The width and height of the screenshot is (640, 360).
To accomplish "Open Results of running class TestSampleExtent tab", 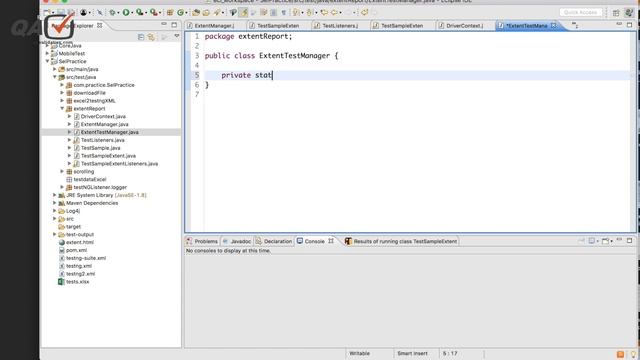I will 401,241.
